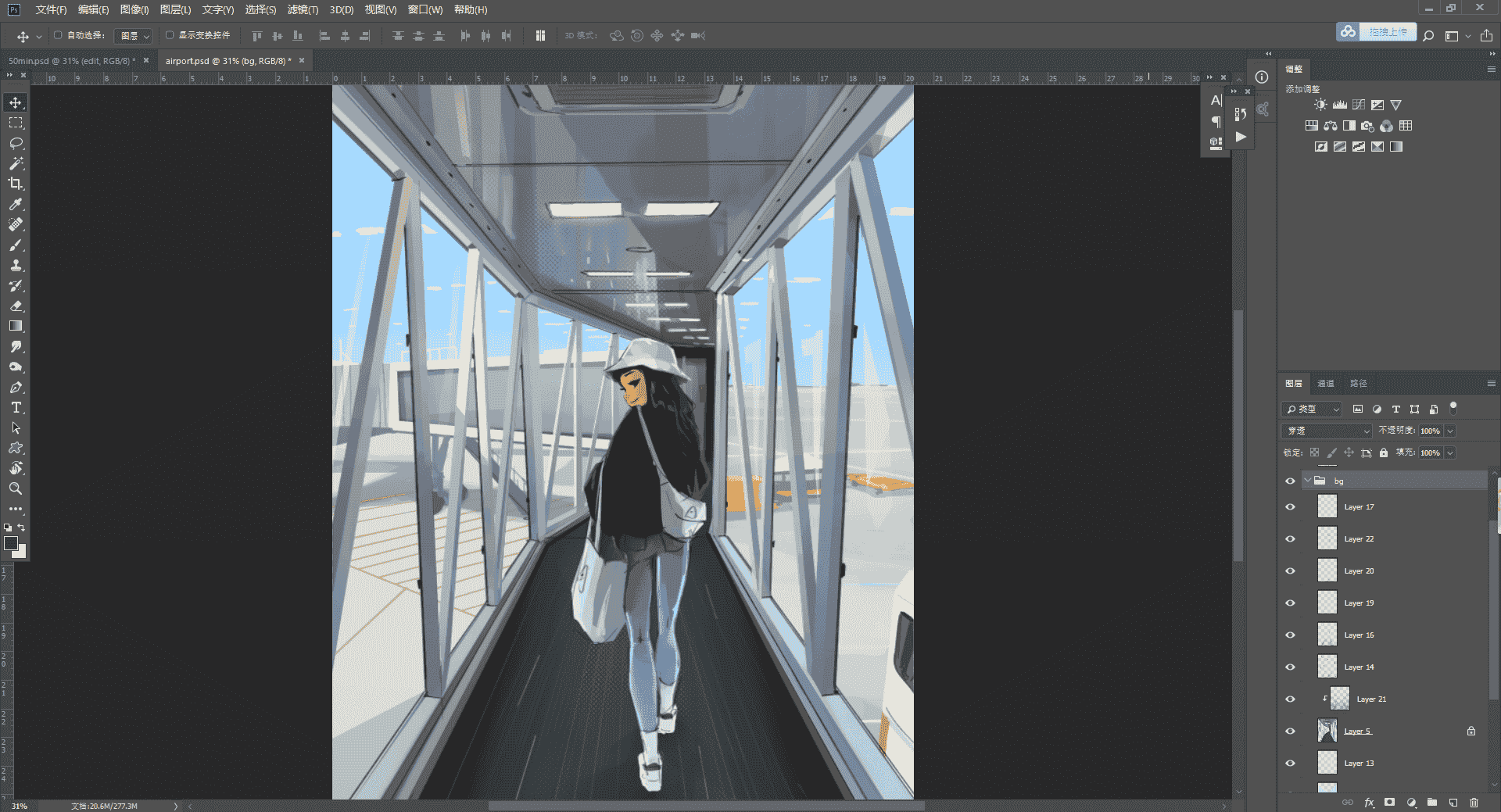Hide Layer 19
The height and width of the screenshot is (812, 1501).
[1291, 603]
